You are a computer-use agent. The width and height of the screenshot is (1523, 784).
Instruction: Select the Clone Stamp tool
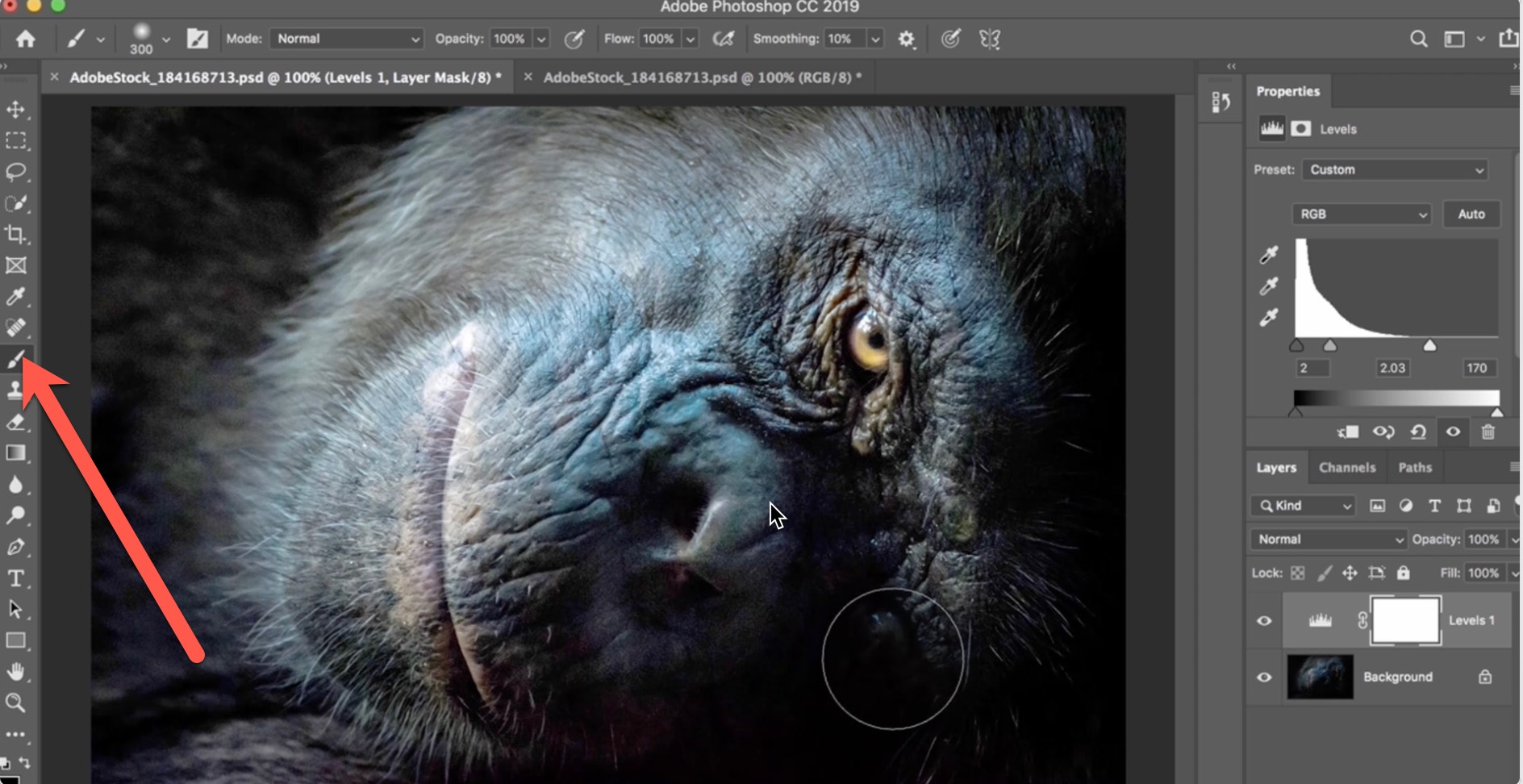point(15,390)
